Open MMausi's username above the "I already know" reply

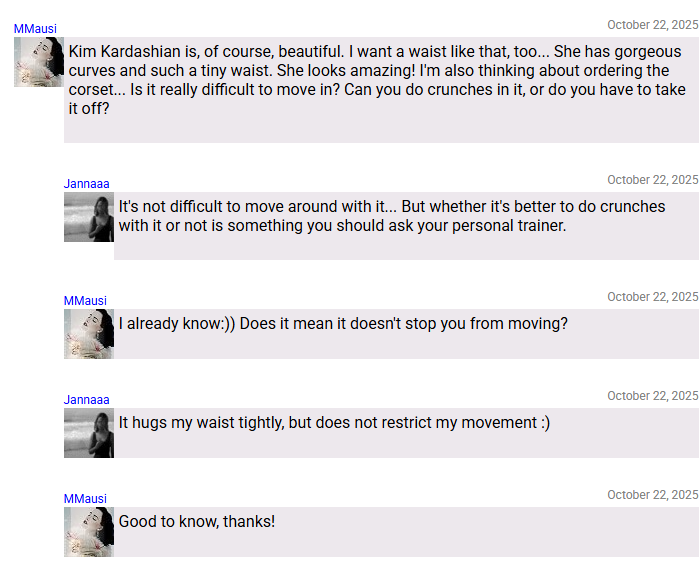pyautogui.click(x=85, y=301)
